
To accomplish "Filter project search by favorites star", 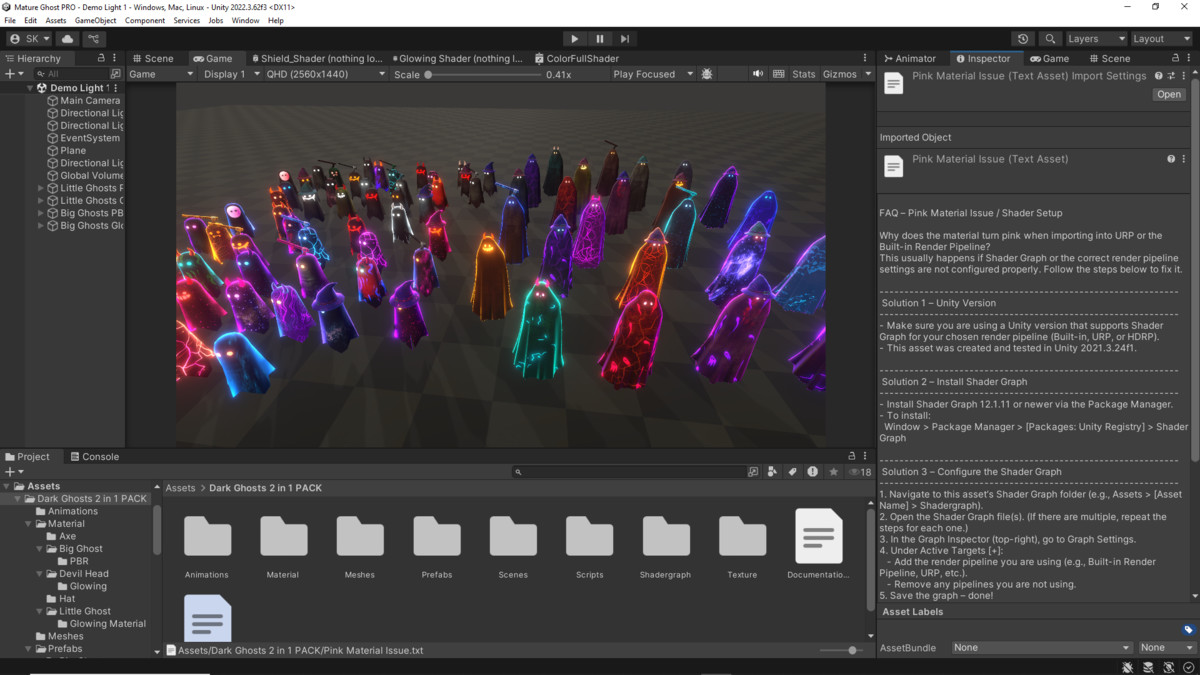I will [x=833, y=472].
